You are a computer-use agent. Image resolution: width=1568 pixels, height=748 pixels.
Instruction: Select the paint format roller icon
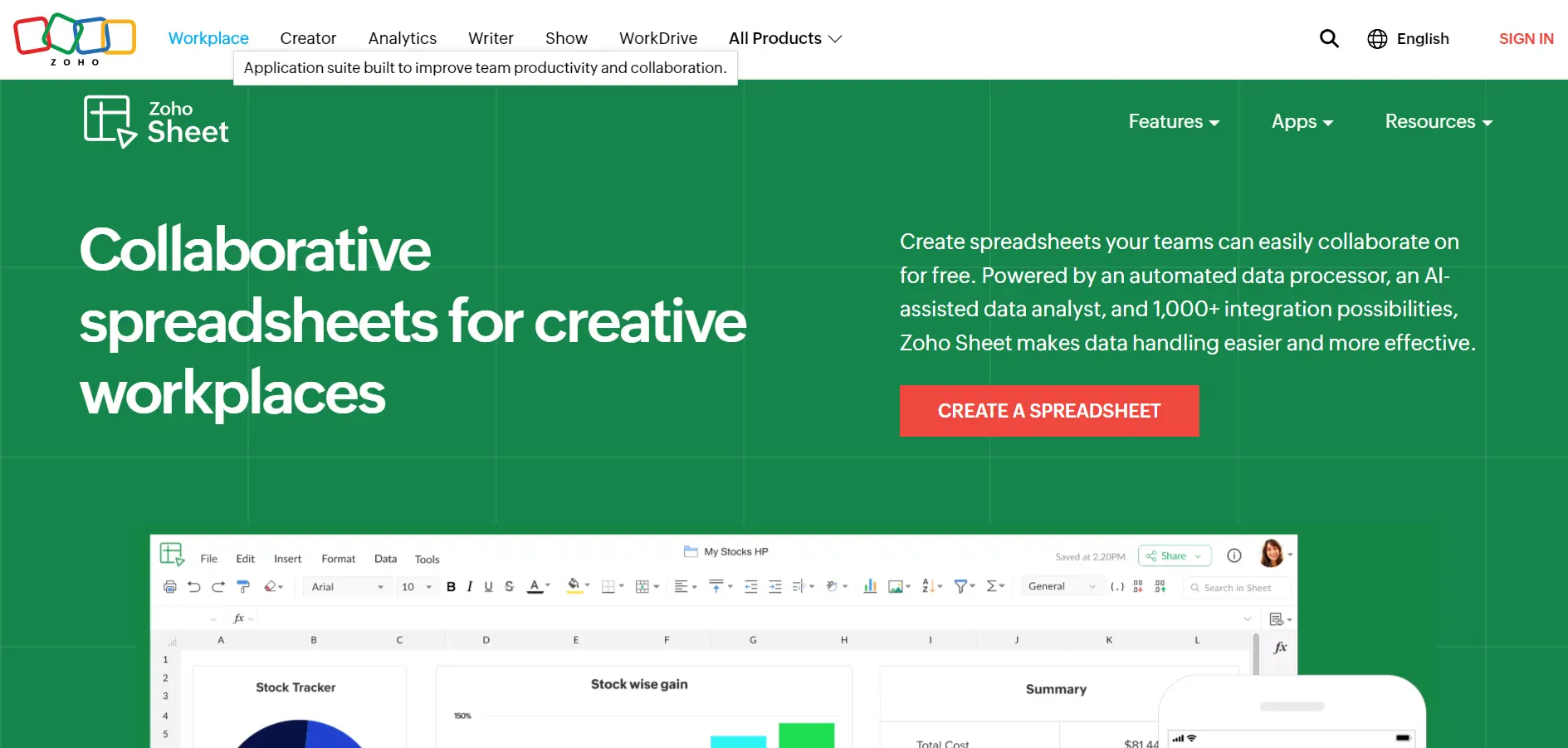(x=243, y=587)
